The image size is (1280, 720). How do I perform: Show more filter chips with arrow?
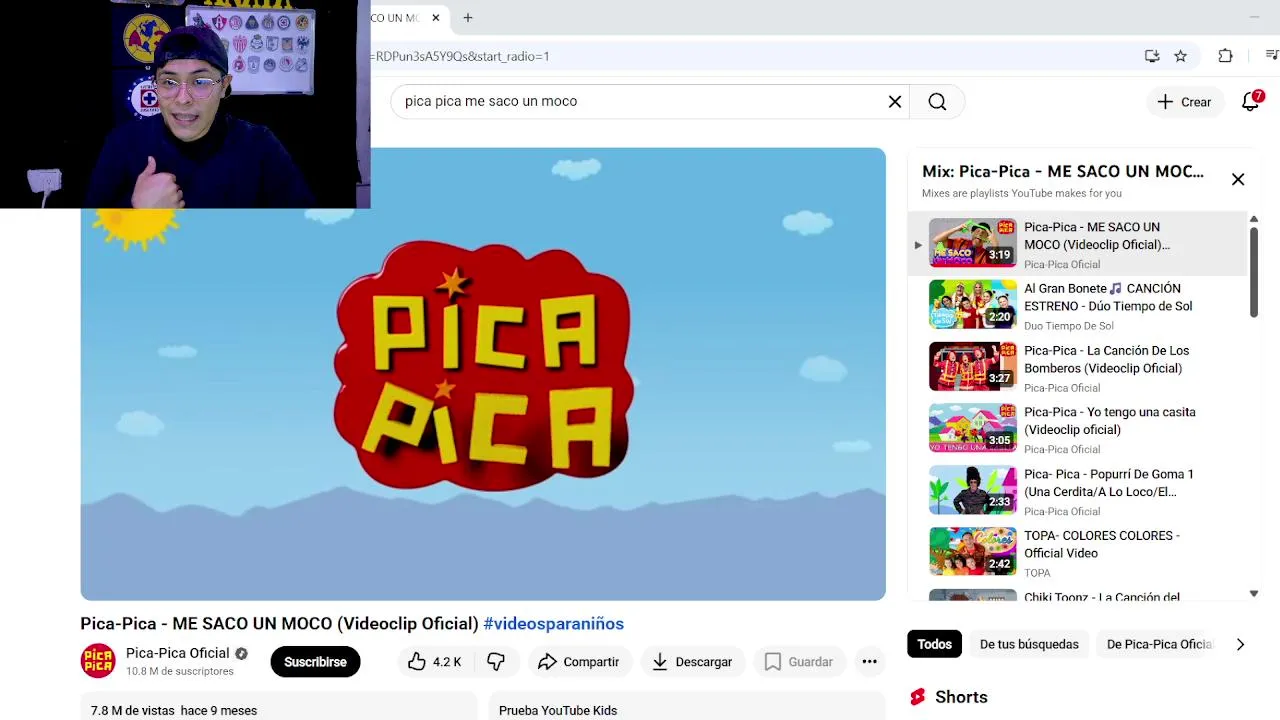1240,644
